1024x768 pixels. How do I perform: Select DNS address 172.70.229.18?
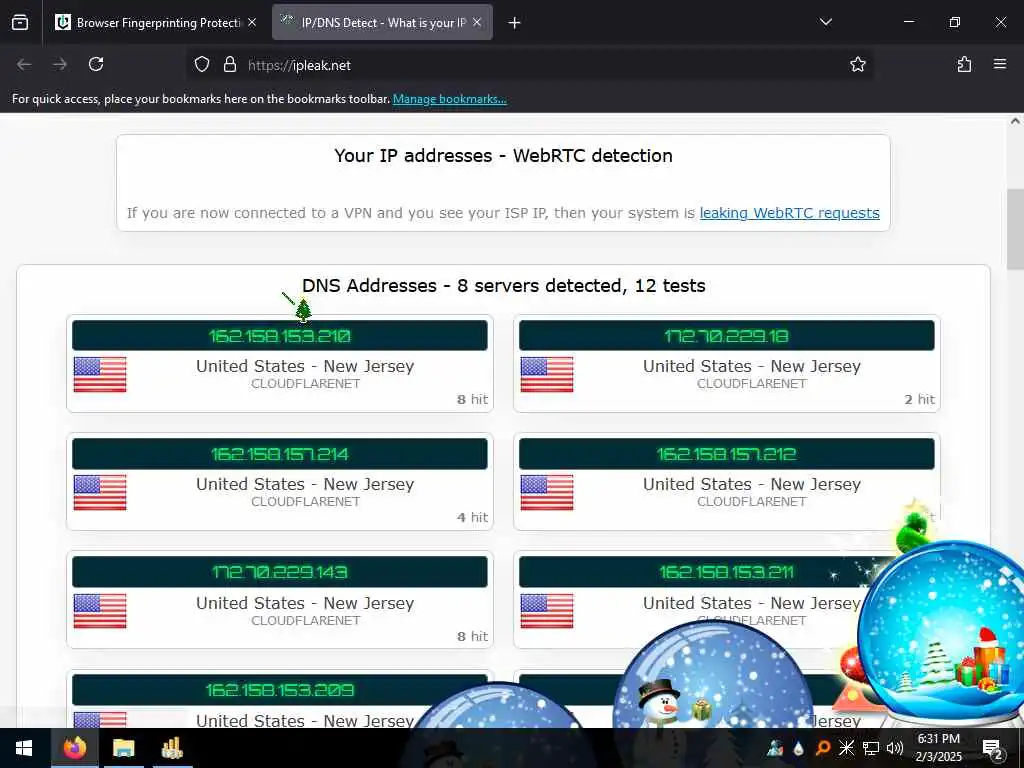click(726, 336)
